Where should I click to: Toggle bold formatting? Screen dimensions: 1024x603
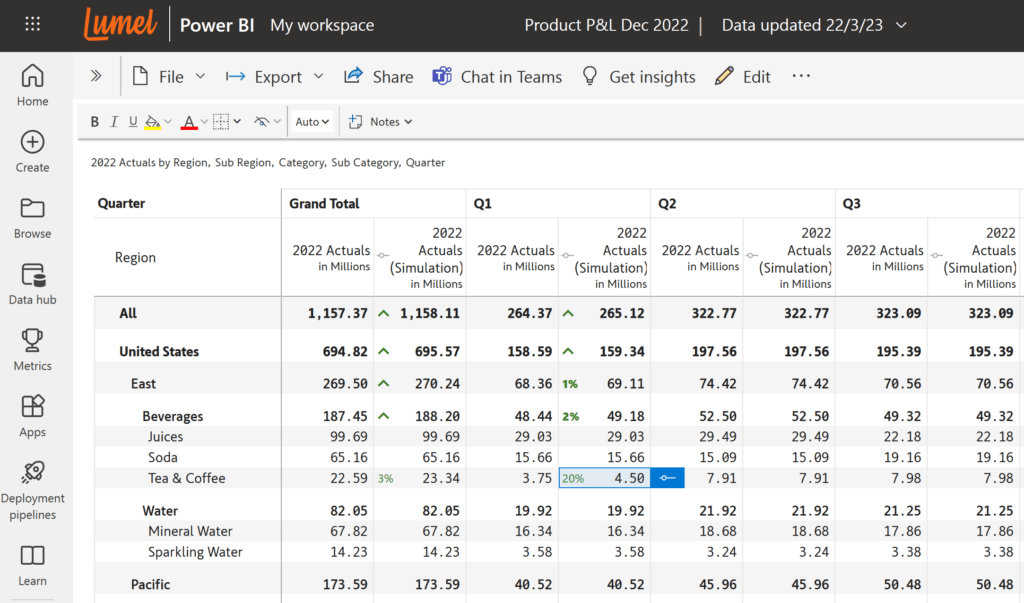pos(94,121)
